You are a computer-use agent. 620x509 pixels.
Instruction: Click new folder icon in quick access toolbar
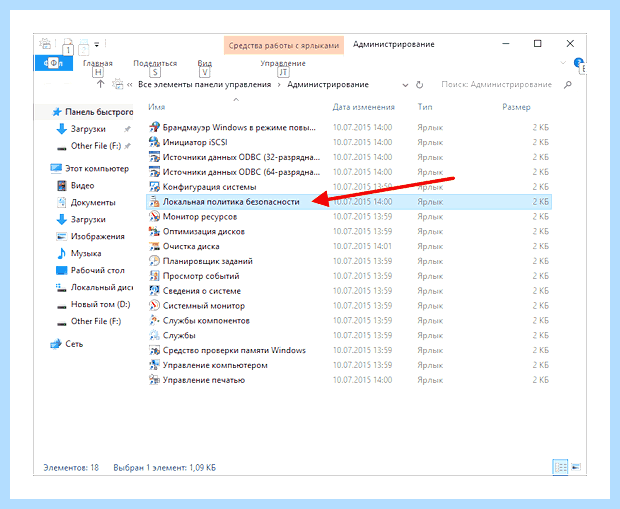[83, 44]
